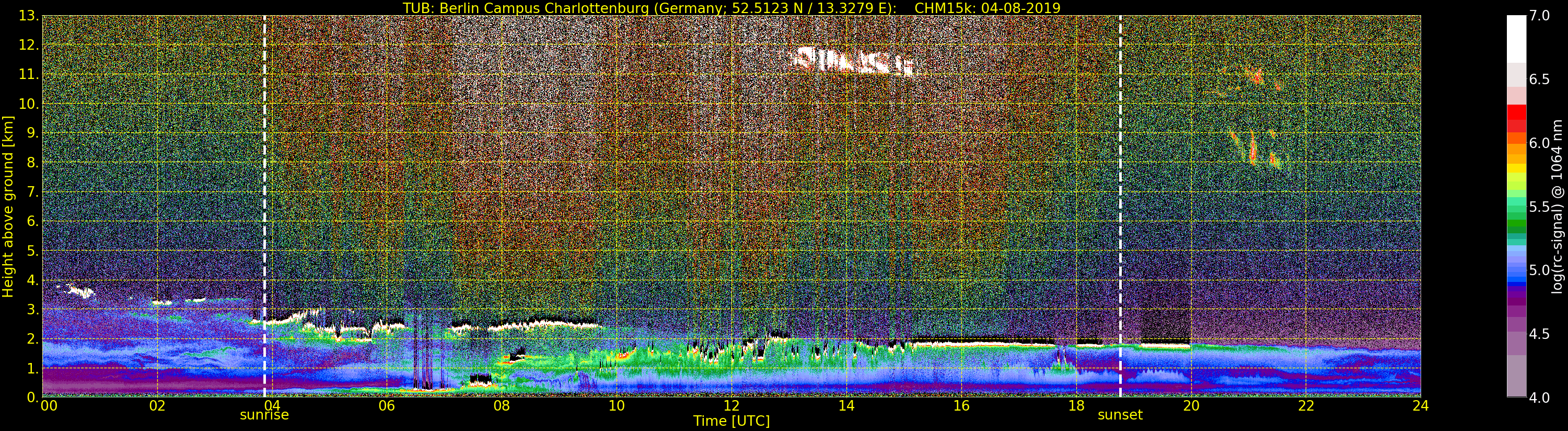Click the "5.0" colorbar tick label
The image size is (1568, 431).
pos(1539,270)
